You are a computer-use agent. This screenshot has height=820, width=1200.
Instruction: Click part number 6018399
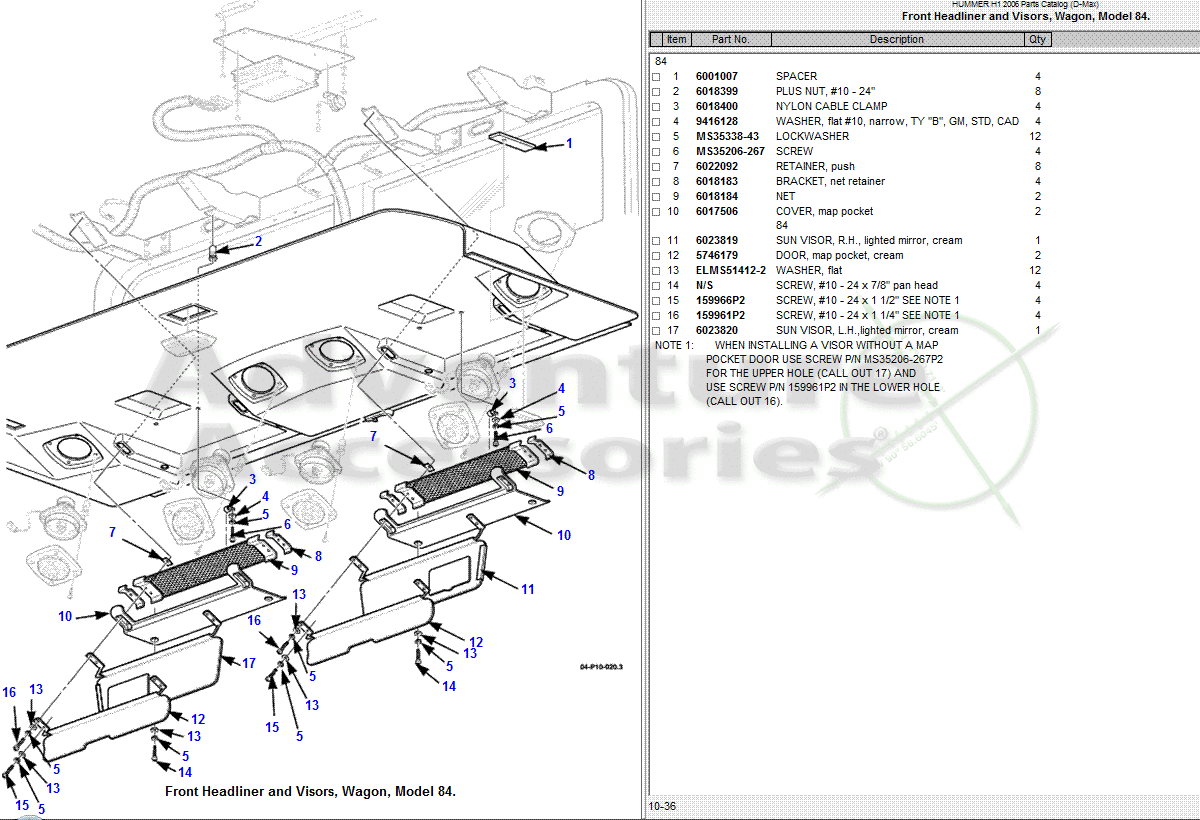[x=717, y=92]
